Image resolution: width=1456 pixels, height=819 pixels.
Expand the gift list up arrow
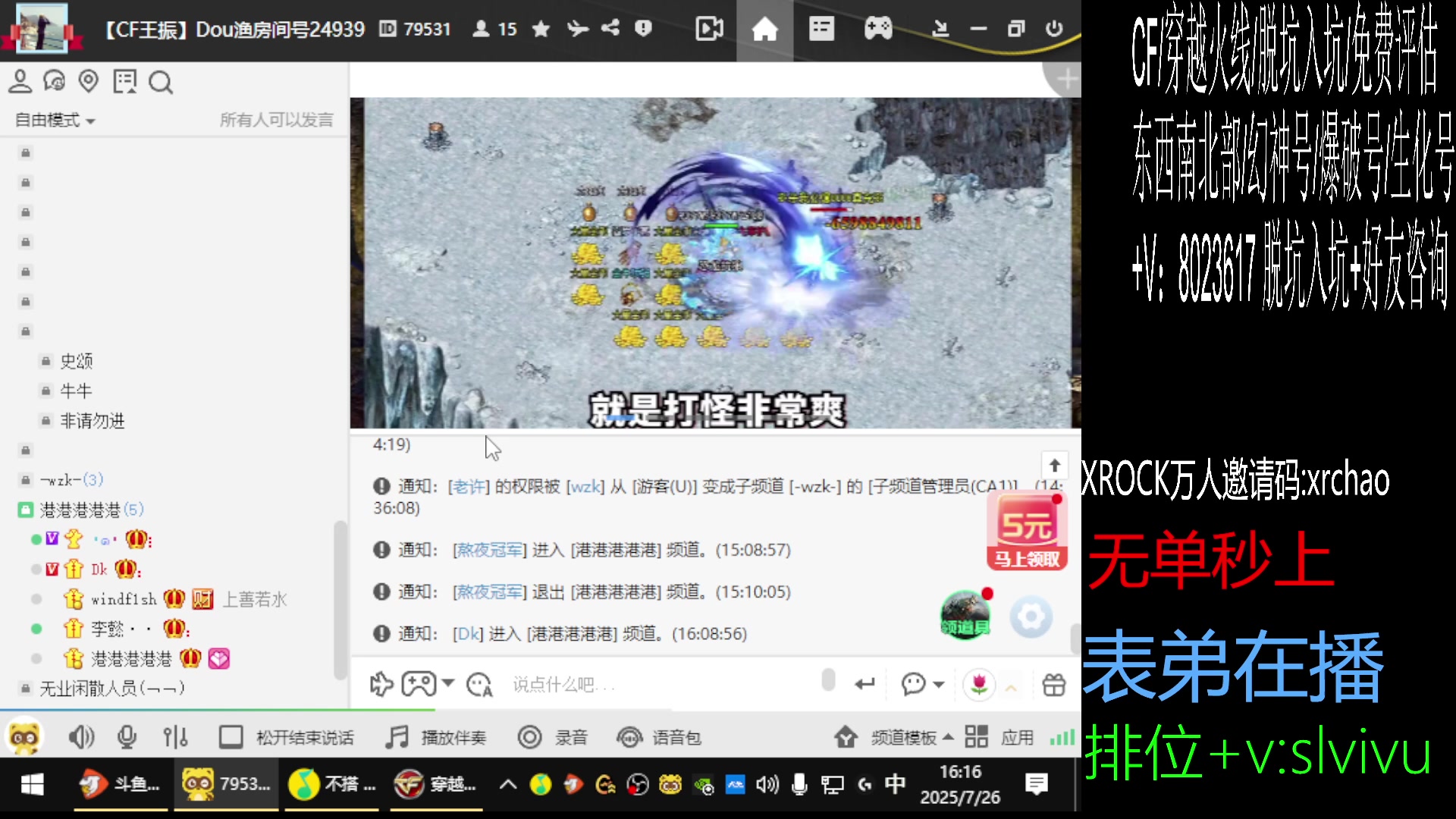point(1011,688)
